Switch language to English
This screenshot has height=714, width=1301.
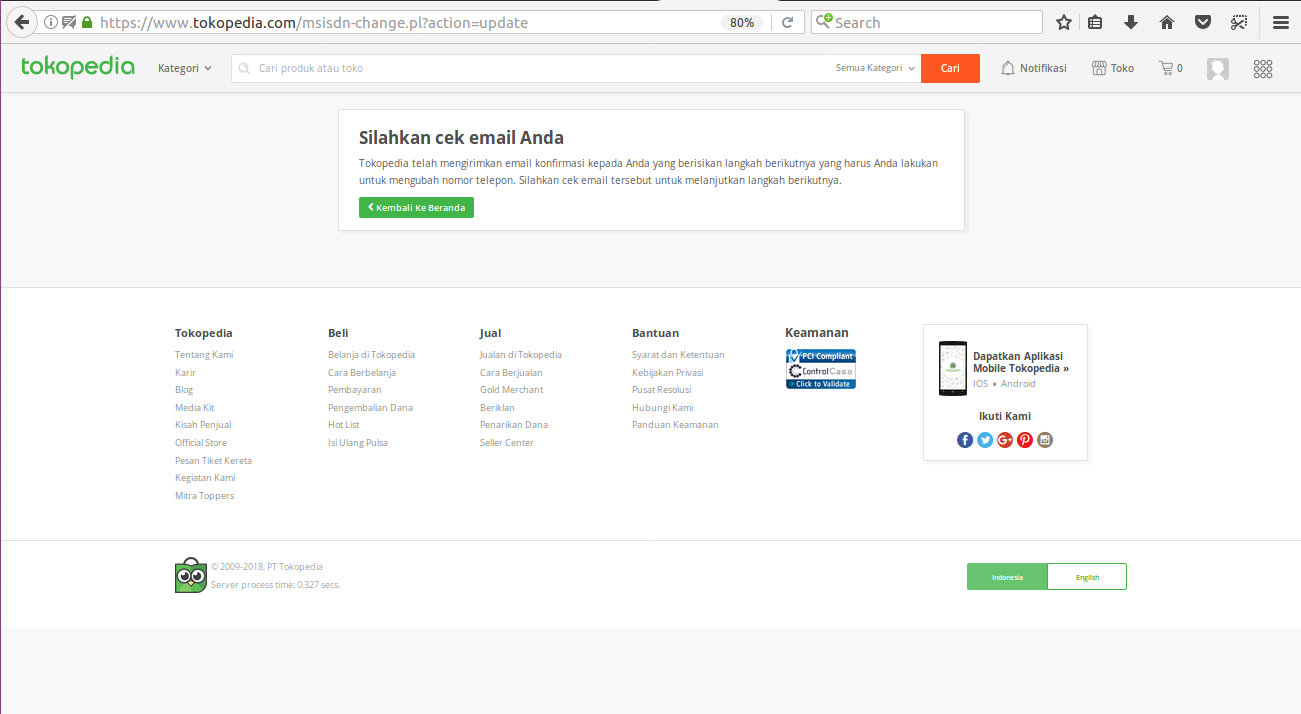(x=1087, y=577)
